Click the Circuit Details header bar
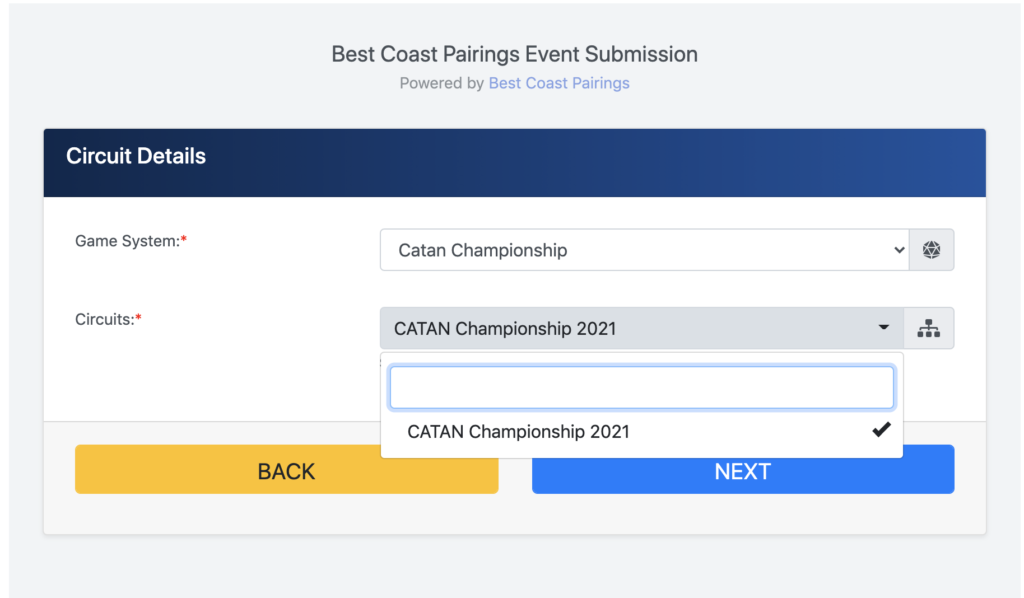The width and height of the screenshot is (1024, 598). click(515, 163)
